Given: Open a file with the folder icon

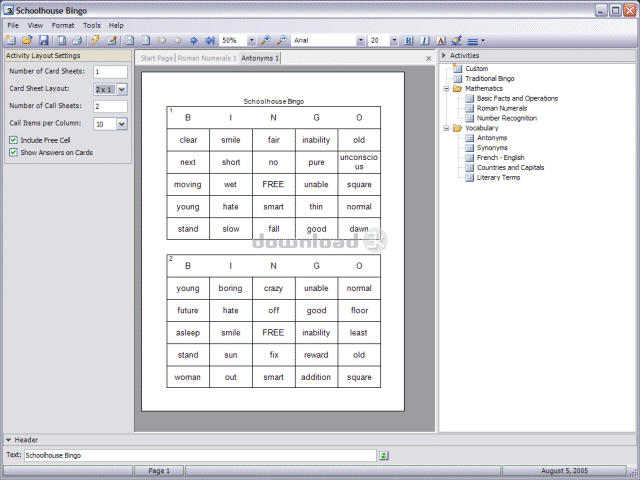Looking at the screenshot, I should point(27,40).
